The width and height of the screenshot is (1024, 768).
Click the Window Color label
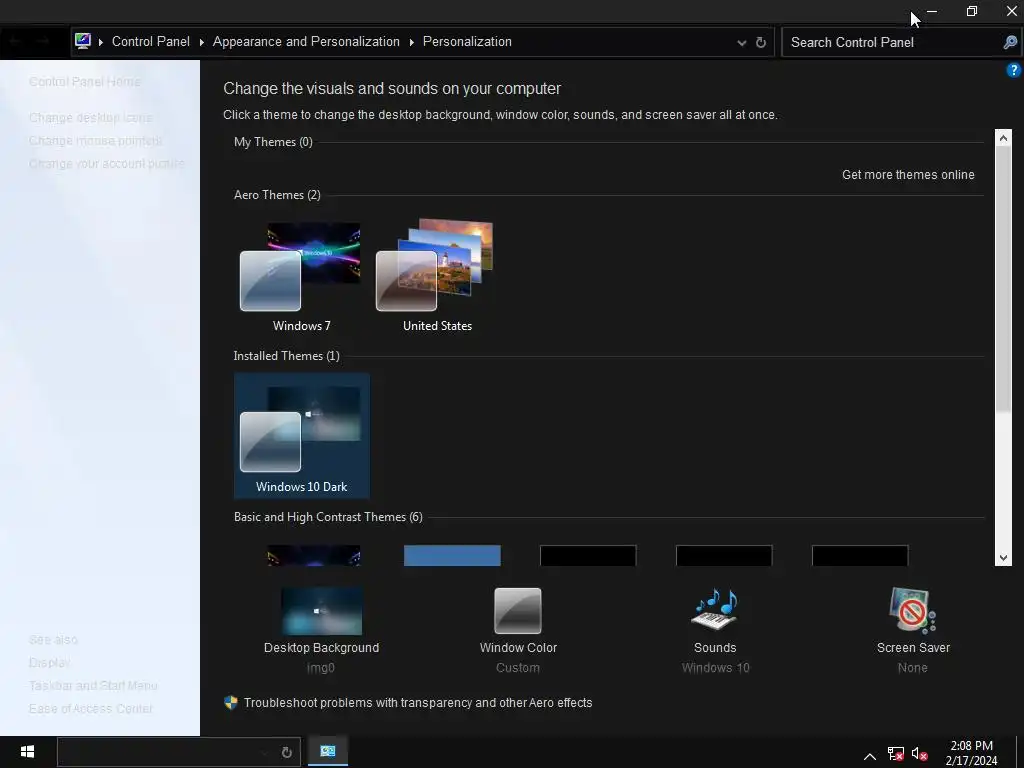[x=518, y=648]
